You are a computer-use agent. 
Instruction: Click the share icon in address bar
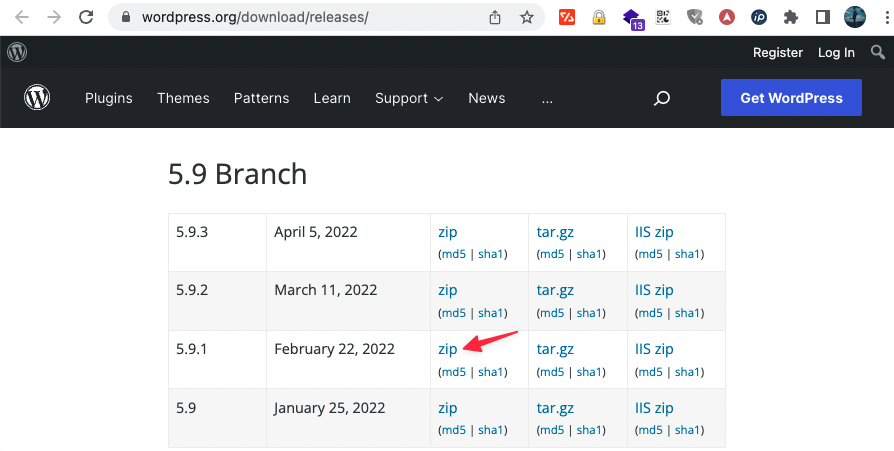(495, 18)
